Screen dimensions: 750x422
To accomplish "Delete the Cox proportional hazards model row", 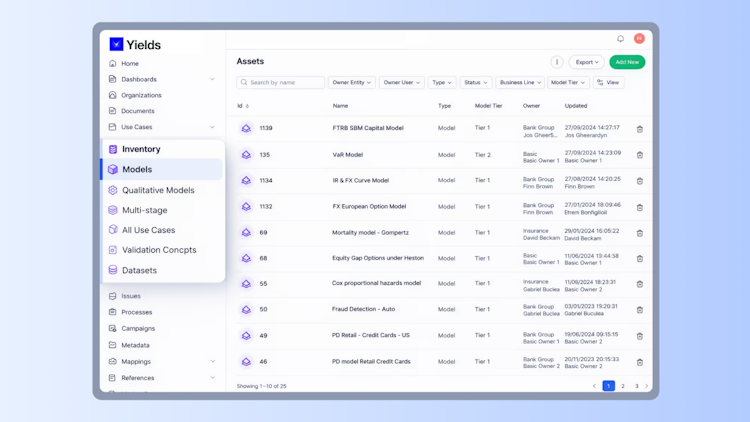I will coord(640,284).
